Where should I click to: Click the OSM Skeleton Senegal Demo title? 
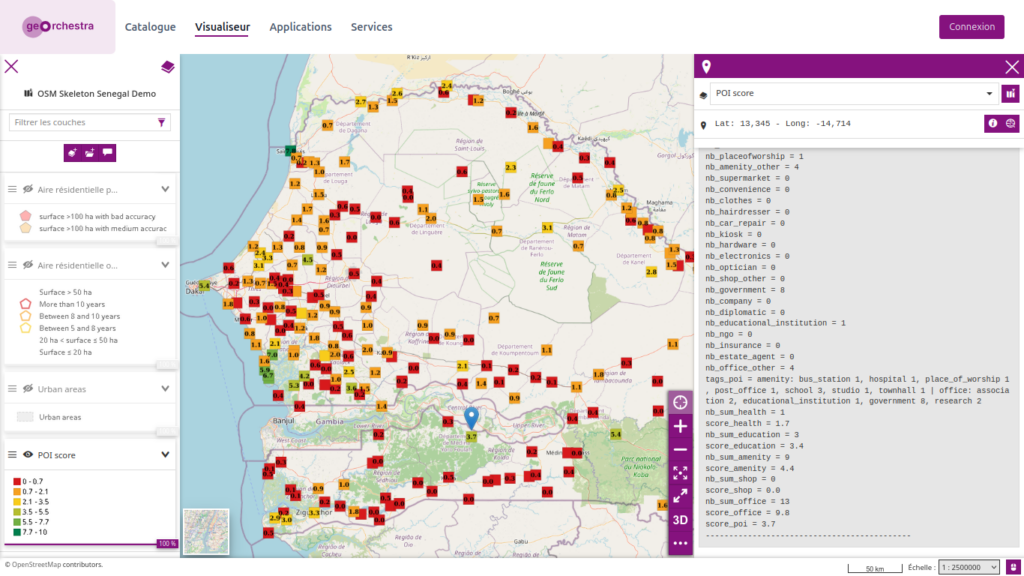coord(97,93)
